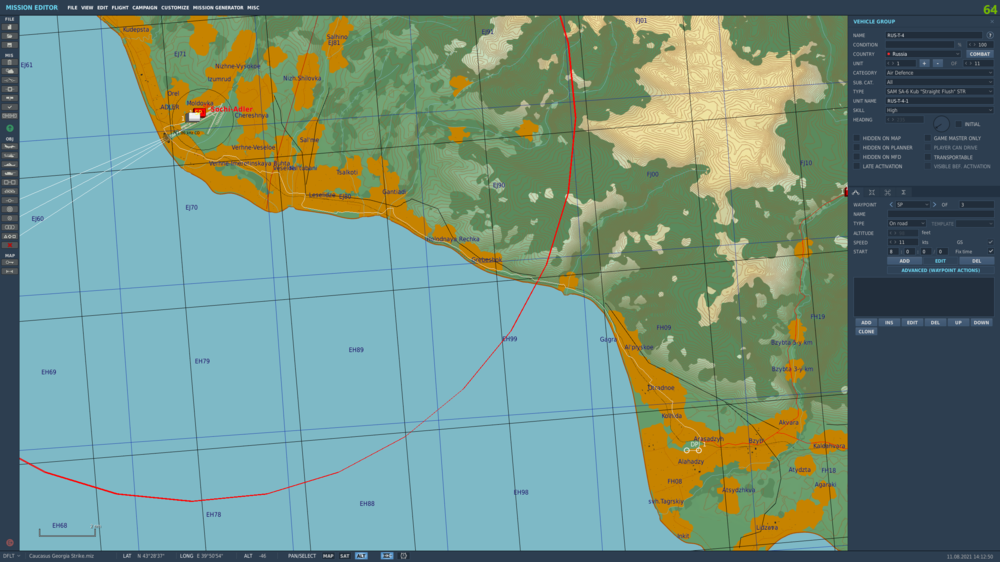Switch to the summary sigma tab icon
Image resolution: width=1000 pixels, height=562 pixels.
pos(903,192)
